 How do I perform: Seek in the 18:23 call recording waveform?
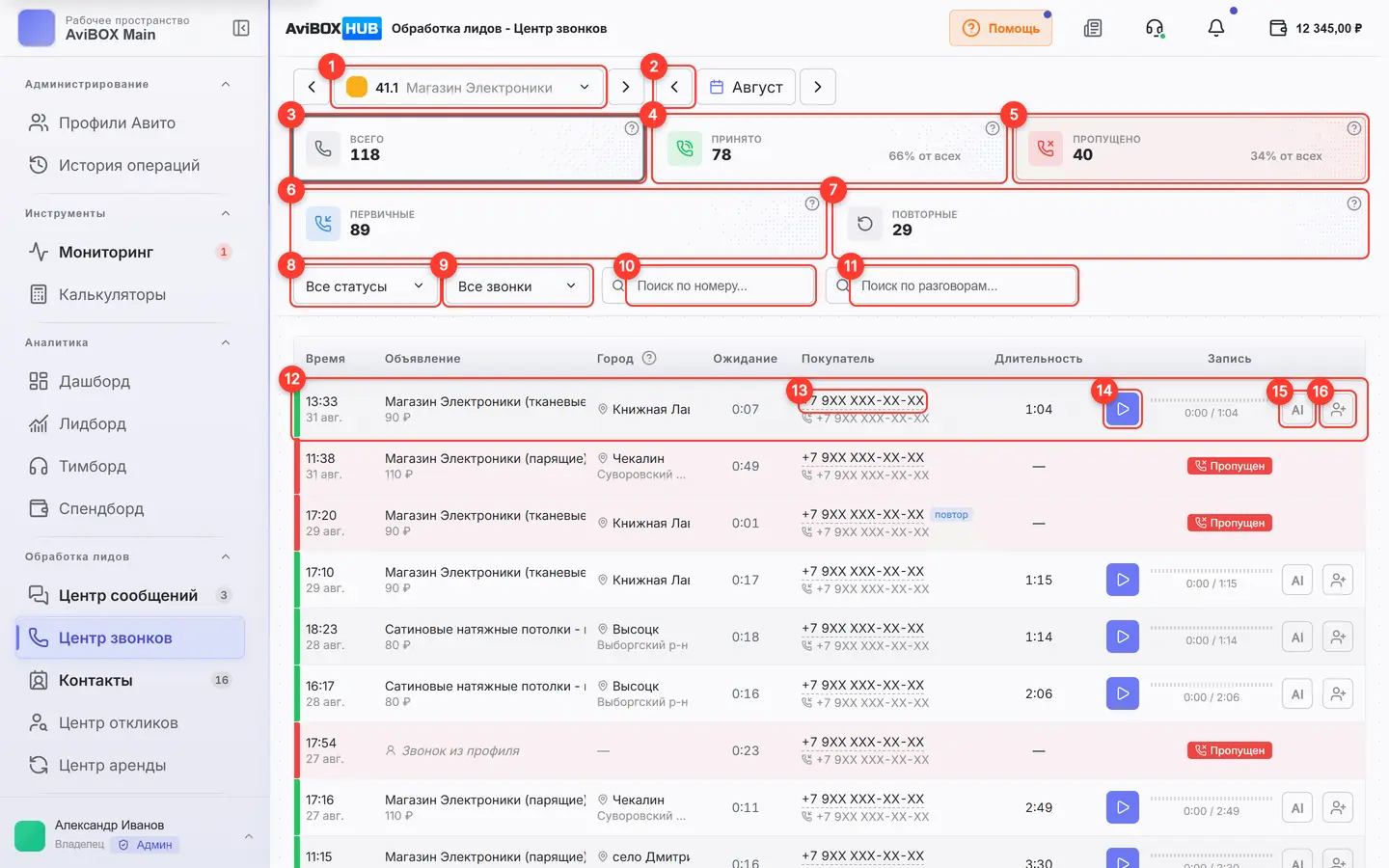[x=1212, y=627]
